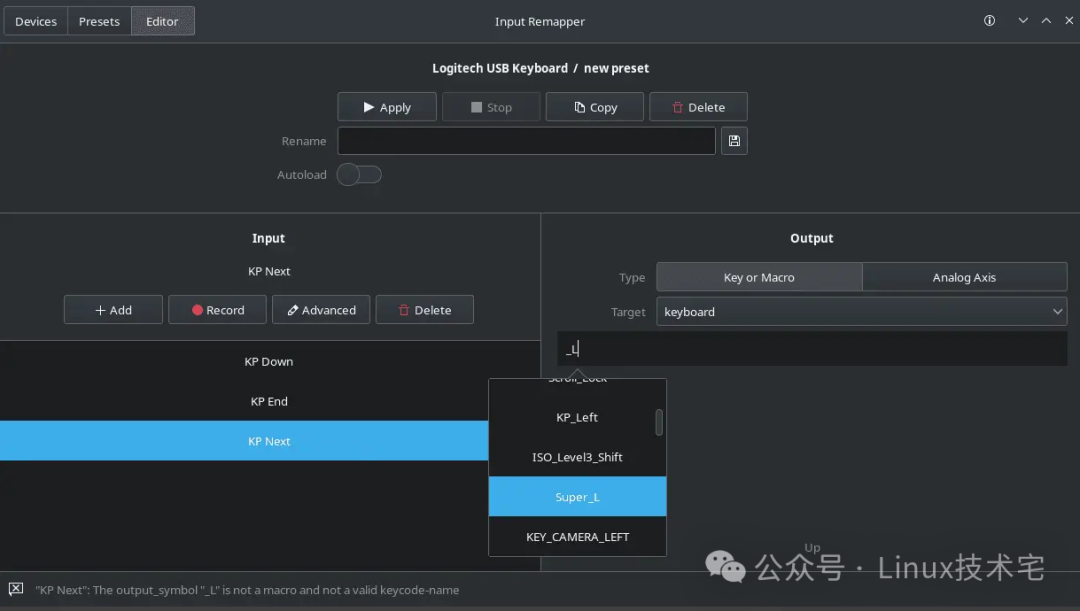Click the status bar error message
The image size is (1080, 611).
[x=247, y=590]
